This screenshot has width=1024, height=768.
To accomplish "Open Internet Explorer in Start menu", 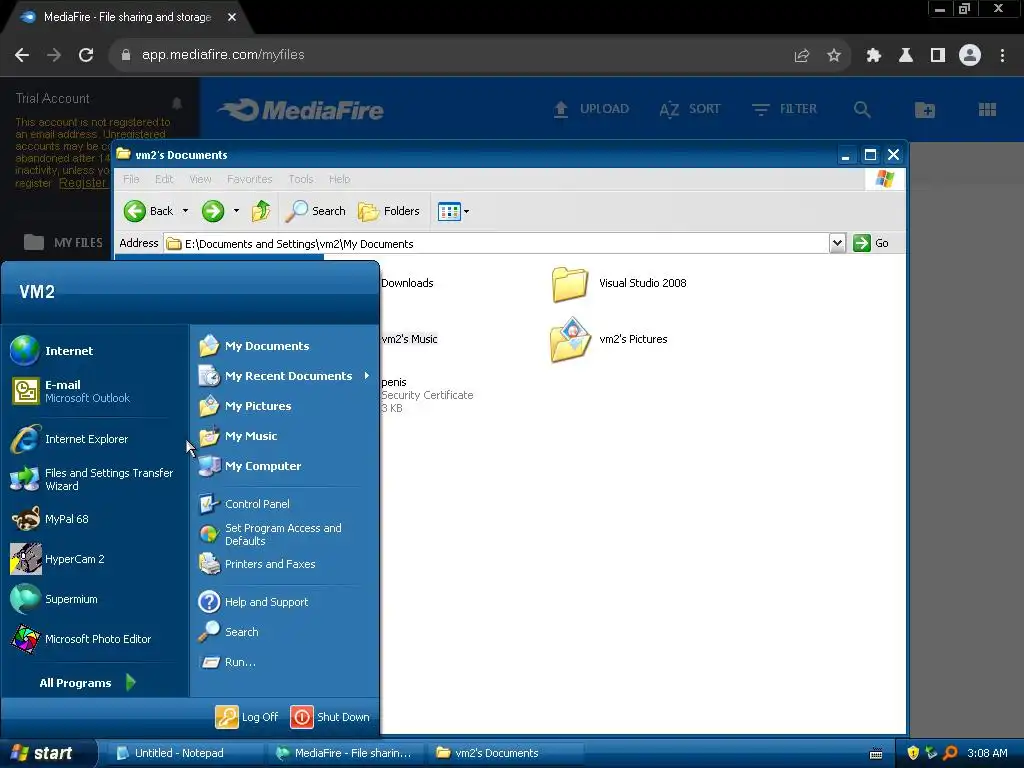I will tap(70, 439).
